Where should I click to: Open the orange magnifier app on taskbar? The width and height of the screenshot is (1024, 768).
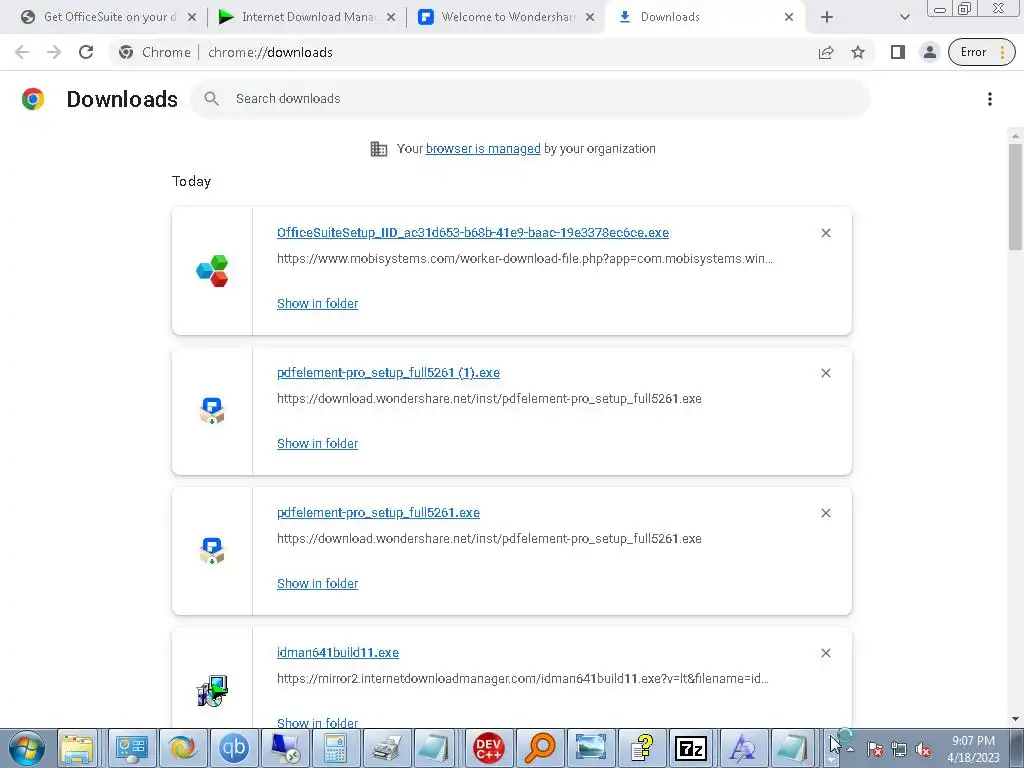pos(539,748)
